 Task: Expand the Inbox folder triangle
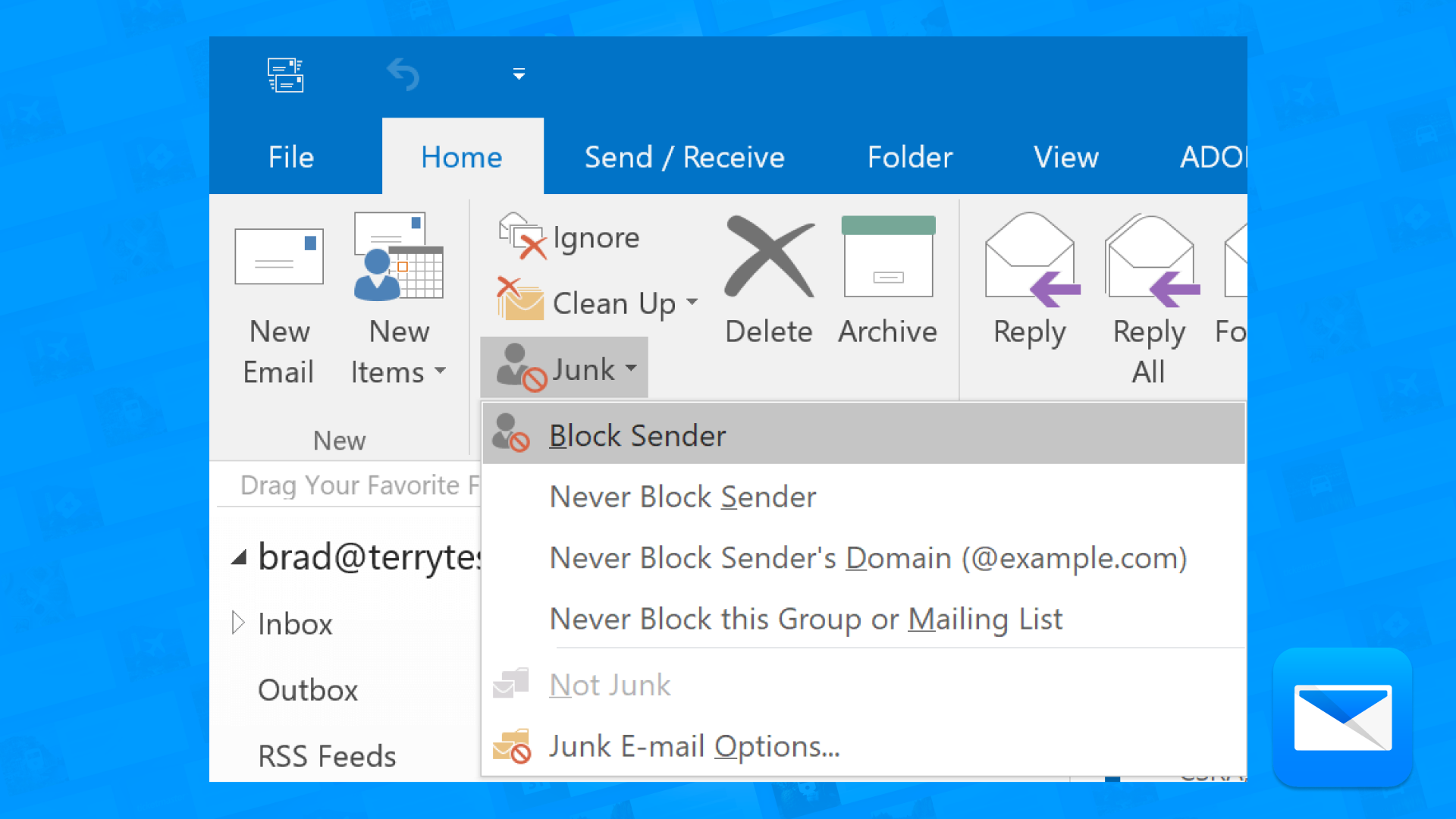coord(238,623)
